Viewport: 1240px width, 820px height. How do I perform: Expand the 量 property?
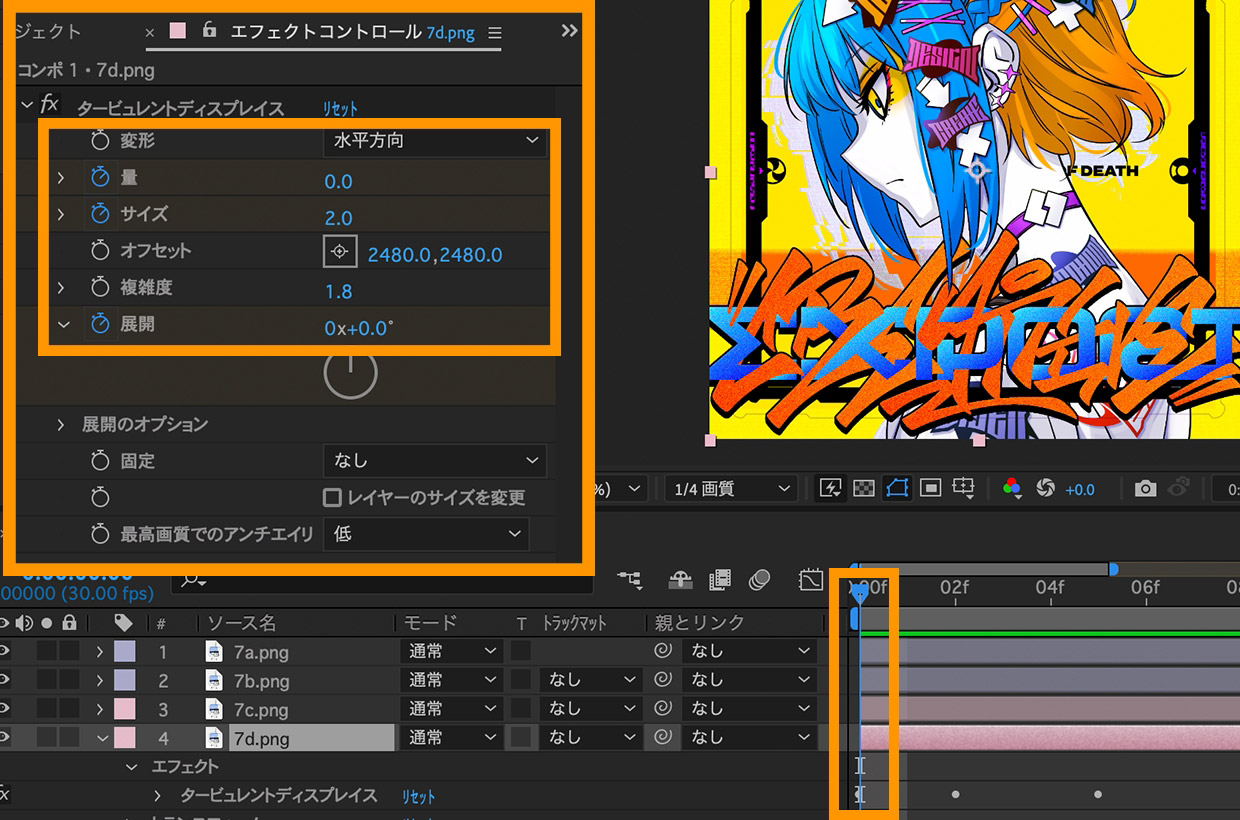pyautogui.click(x=61, y=178)
